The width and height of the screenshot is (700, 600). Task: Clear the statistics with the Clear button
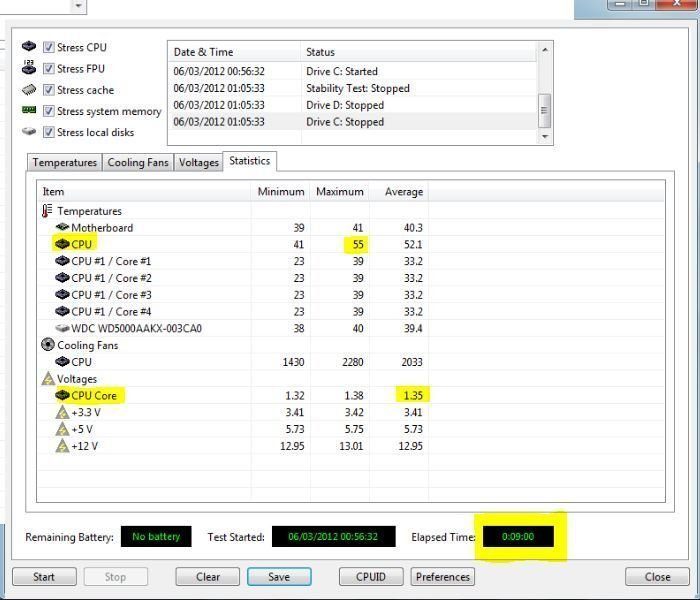208,577
